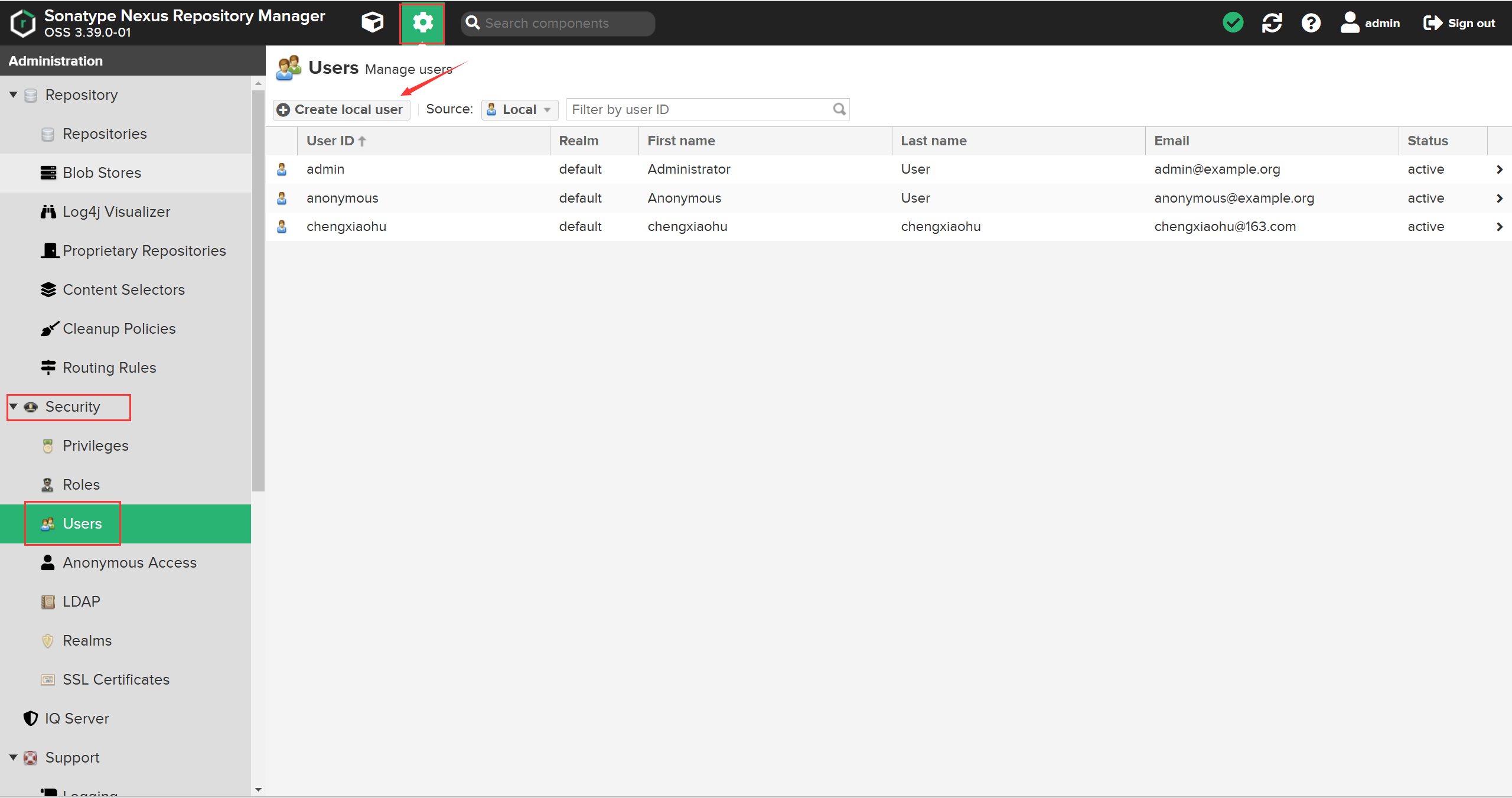This screenshot has height=798, width=1512.
Task: Click the search magnifier in user filter
Action: tap(839, 109)
